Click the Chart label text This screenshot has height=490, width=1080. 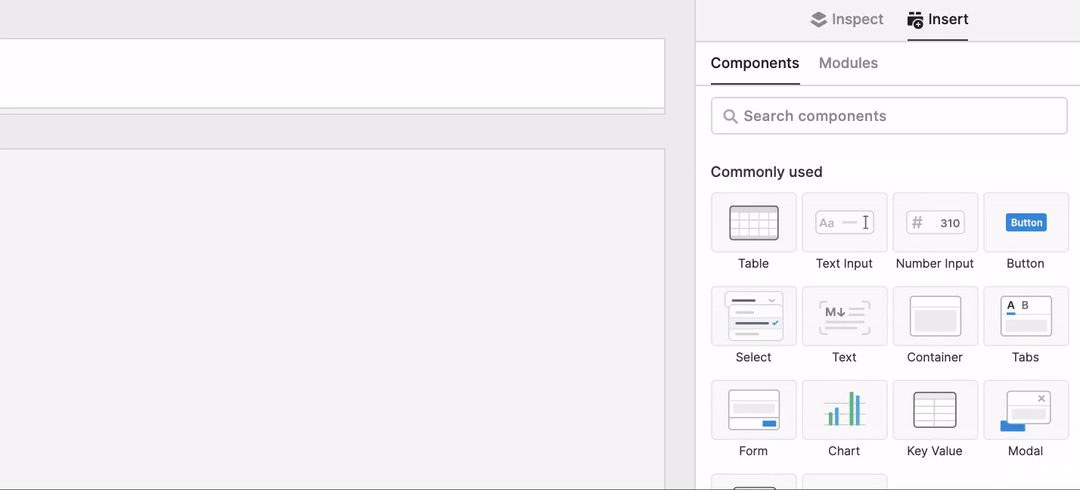click(x=844, y=451)
